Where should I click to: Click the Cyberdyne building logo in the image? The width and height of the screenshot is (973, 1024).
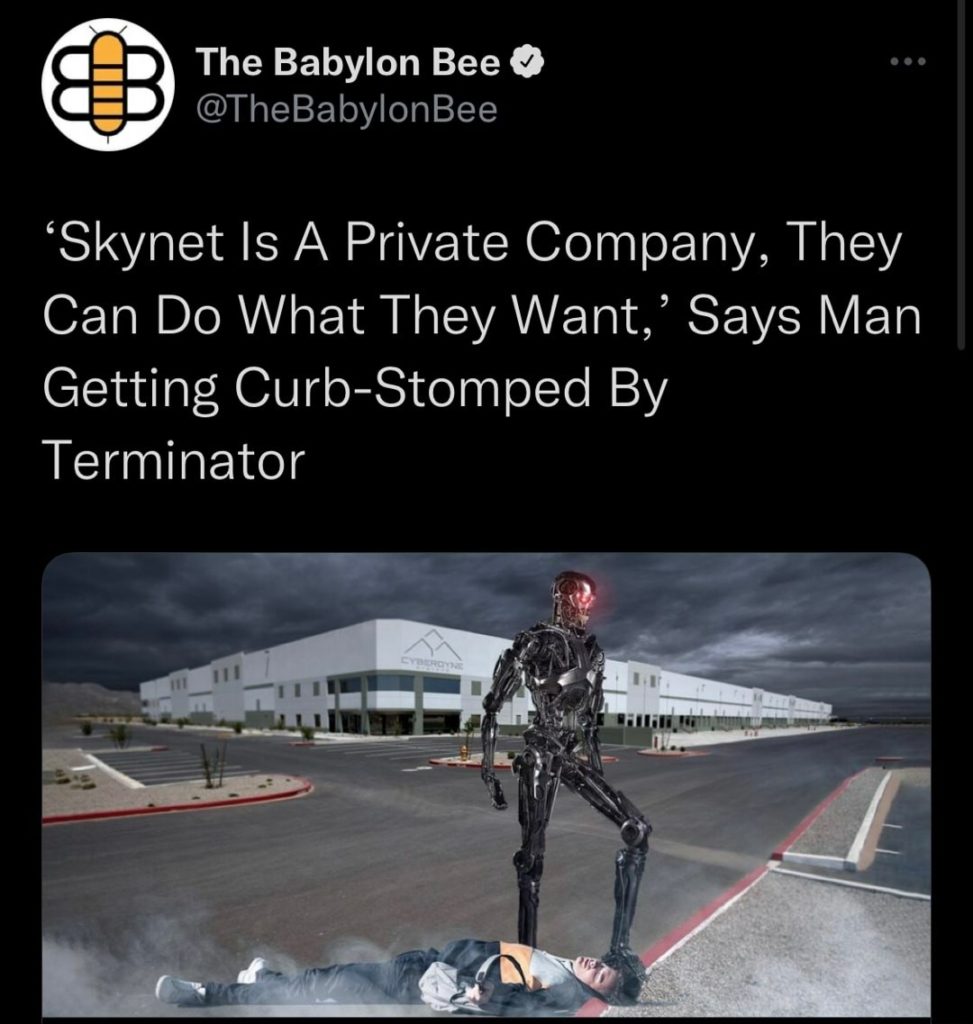pos(432,651)
